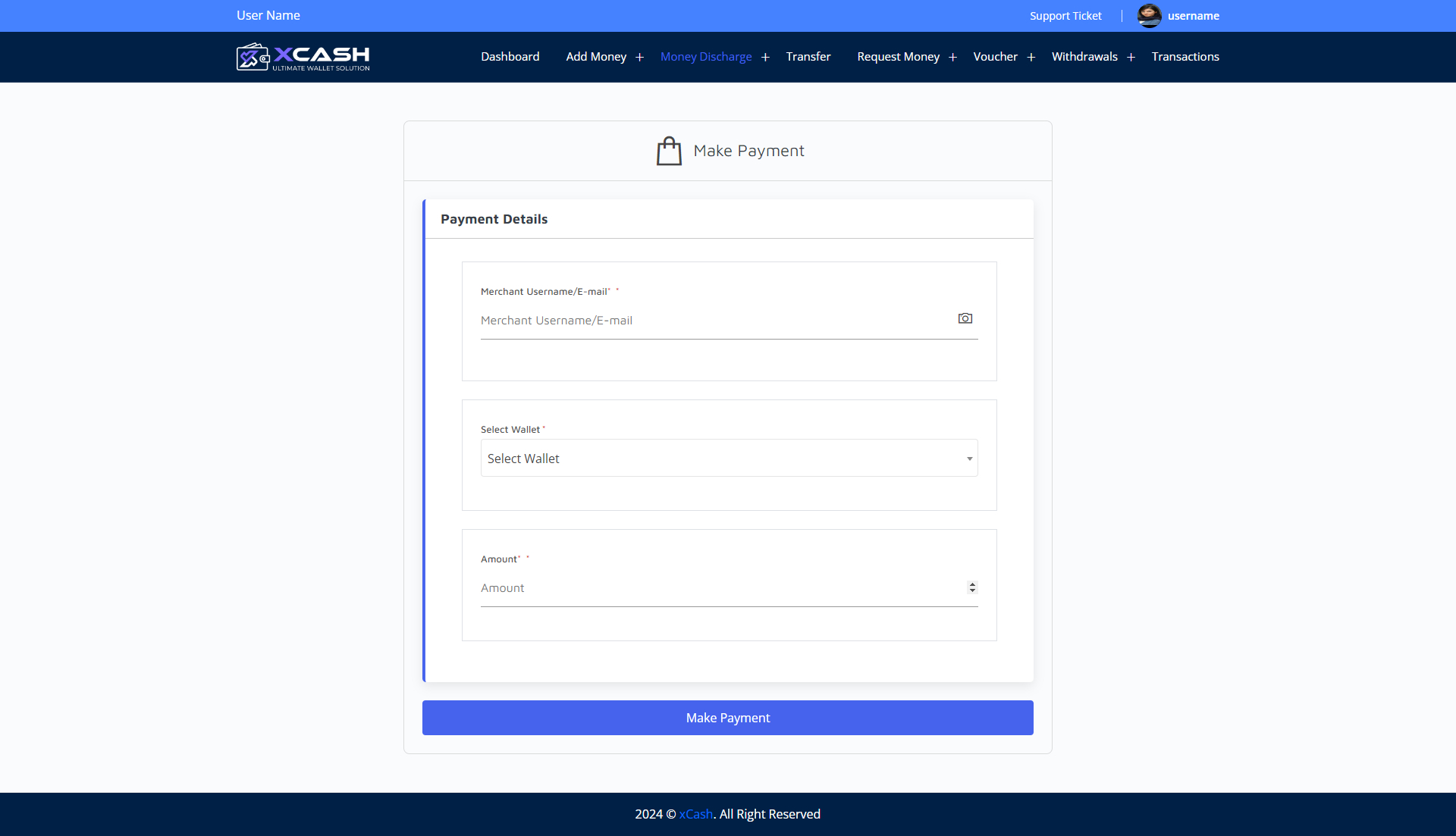The image size is (1456, 836).
Task: Click the Select Wallet dropdown chevron
Action: pyautogui.click(x=968, y=459)
